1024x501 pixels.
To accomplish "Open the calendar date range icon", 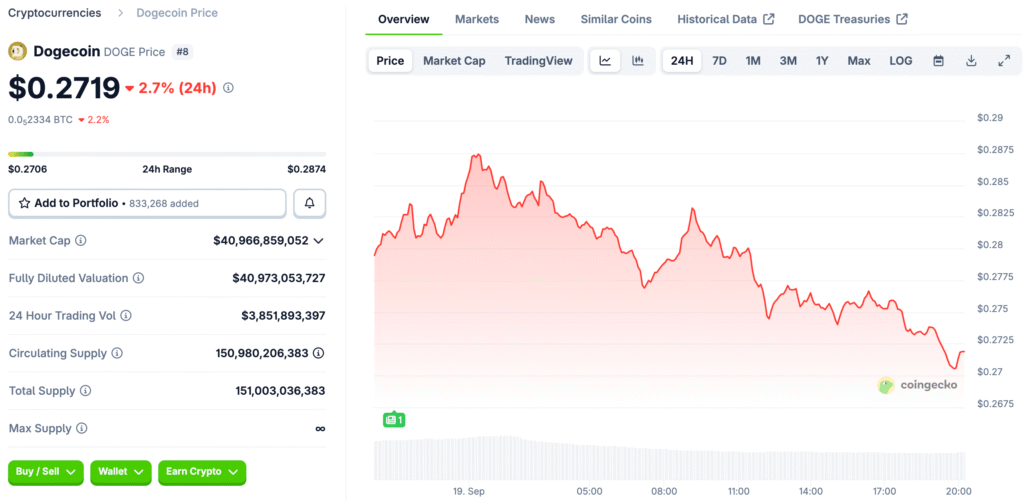I will point(938,61).
